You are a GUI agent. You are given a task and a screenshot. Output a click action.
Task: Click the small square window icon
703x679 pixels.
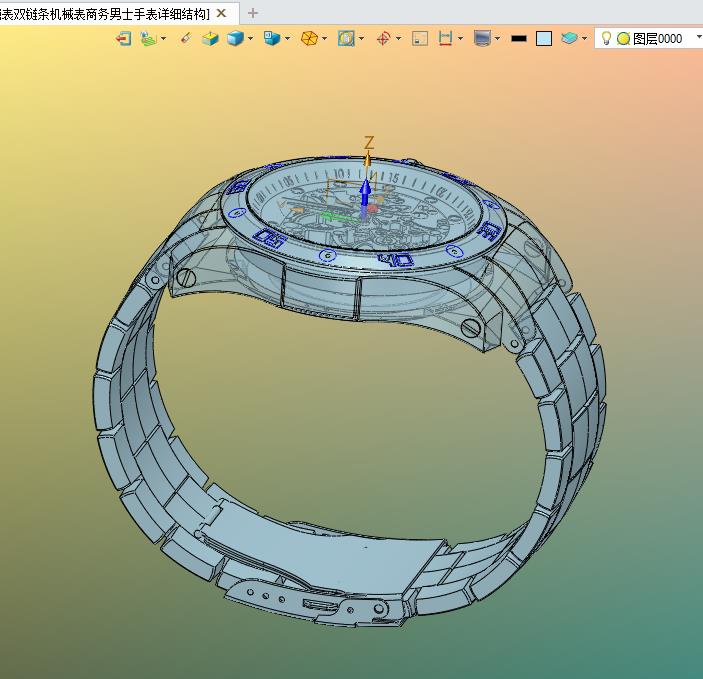(x=420, y=39)
